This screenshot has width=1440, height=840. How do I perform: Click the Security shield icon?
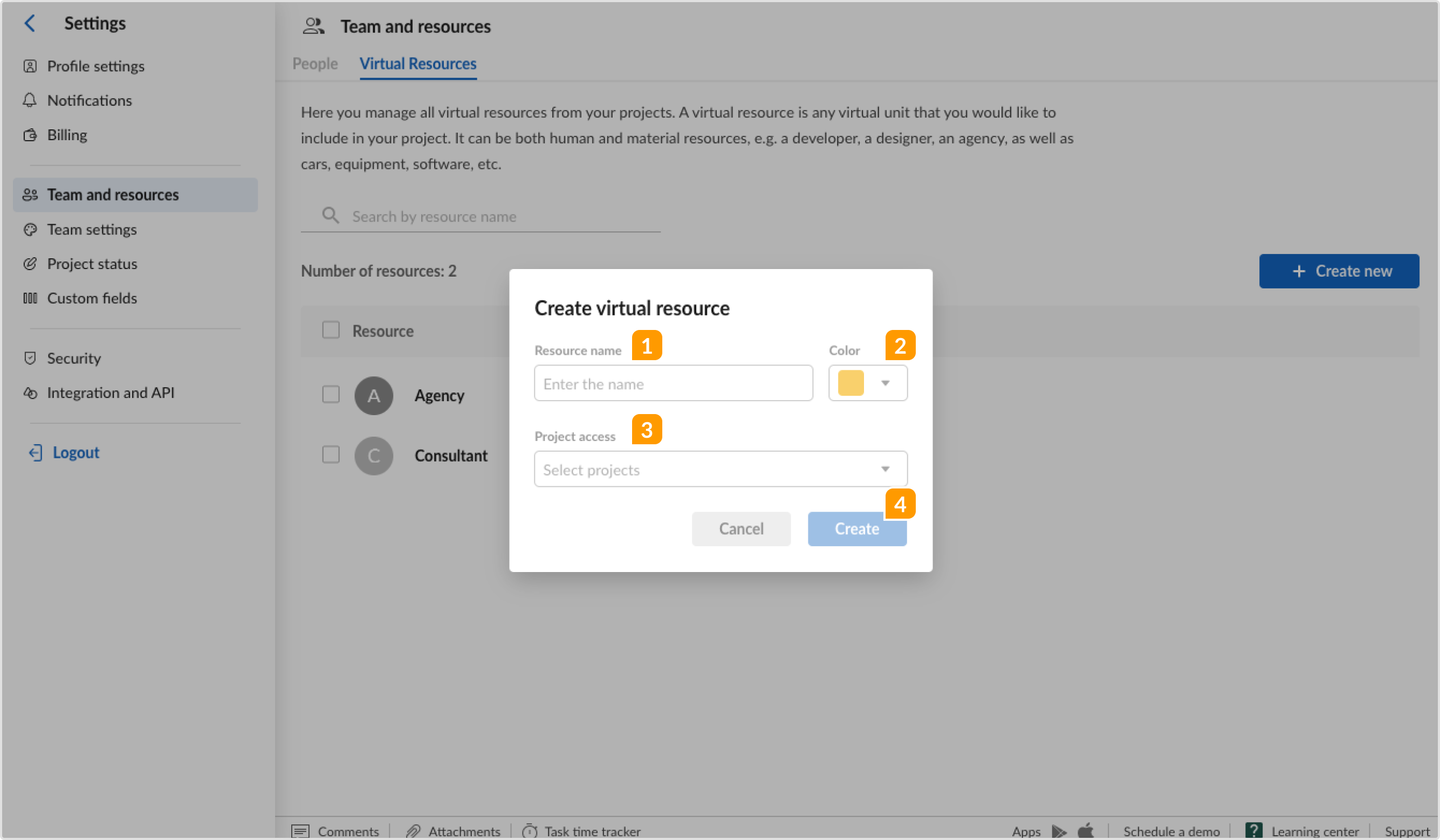click(30, 359)
